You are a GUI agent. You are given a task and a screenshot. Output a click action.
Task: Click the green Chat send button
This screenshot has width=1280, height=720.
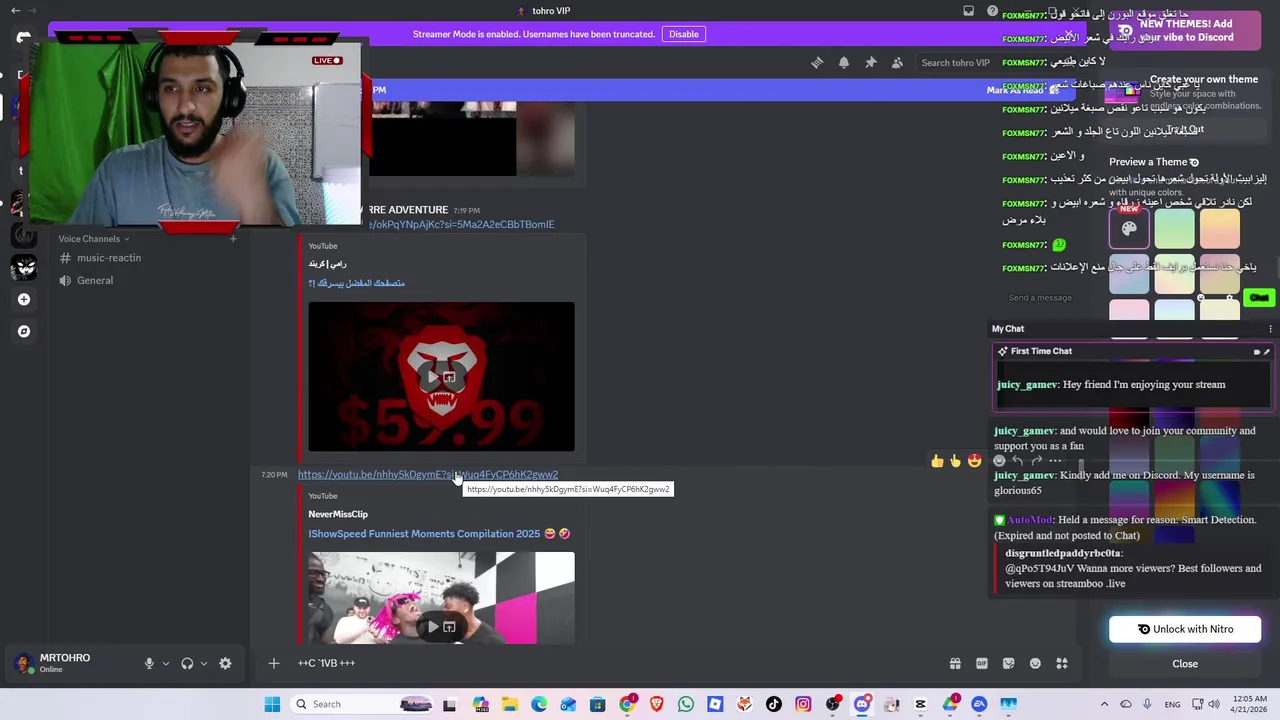click(x=1259, y=298)
